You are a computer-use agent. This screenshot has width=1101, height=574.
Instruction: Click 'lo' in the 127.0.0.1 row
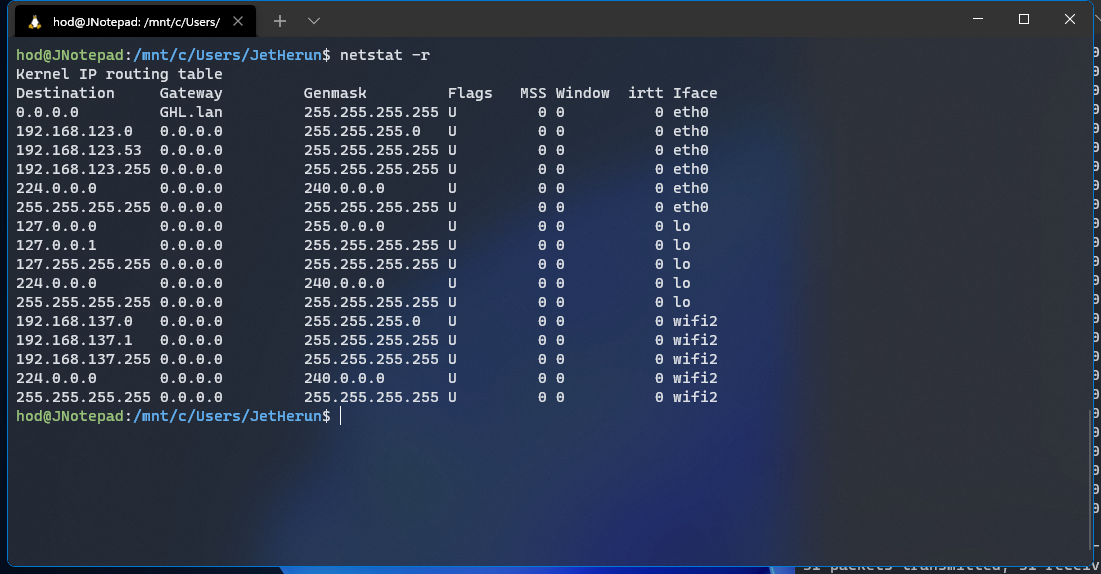point(682,244)
